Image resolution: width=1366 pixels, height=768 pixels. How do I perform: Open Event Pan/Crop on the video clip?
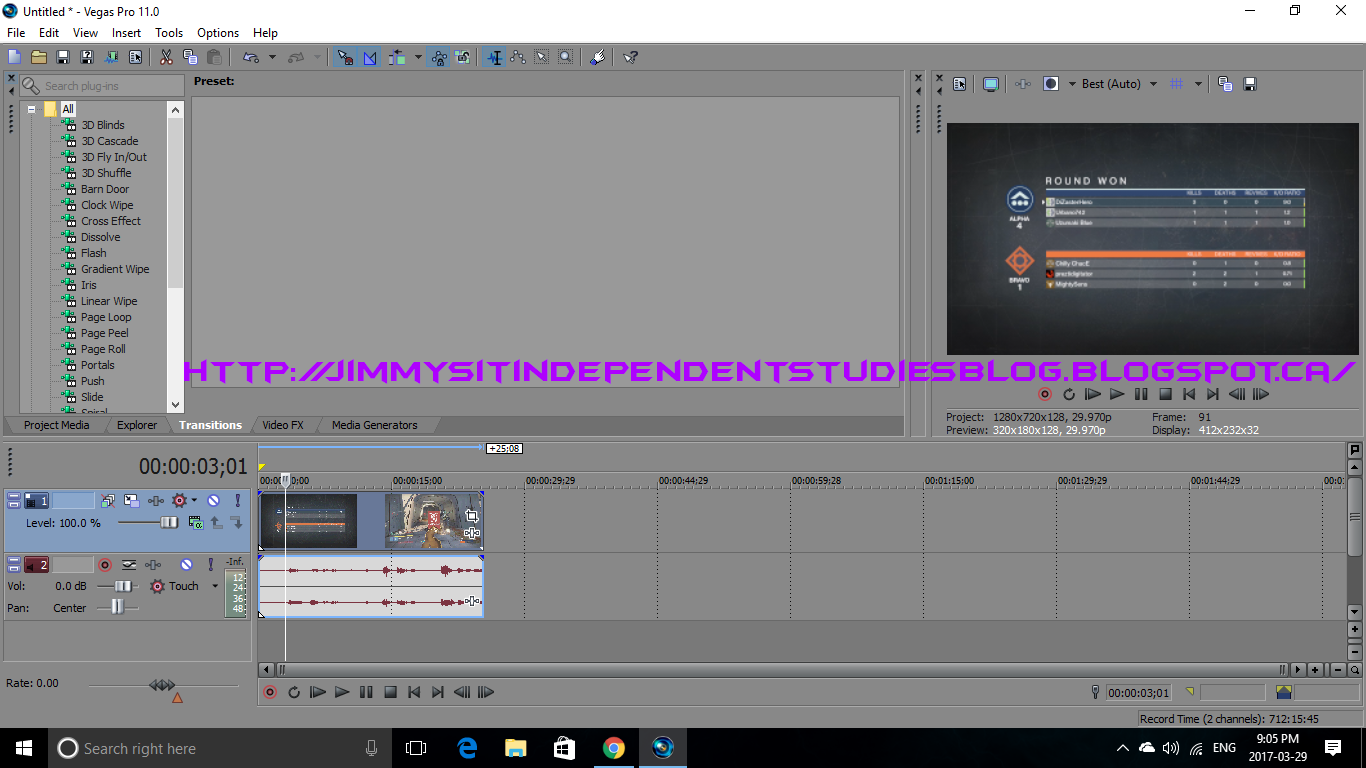471,516
